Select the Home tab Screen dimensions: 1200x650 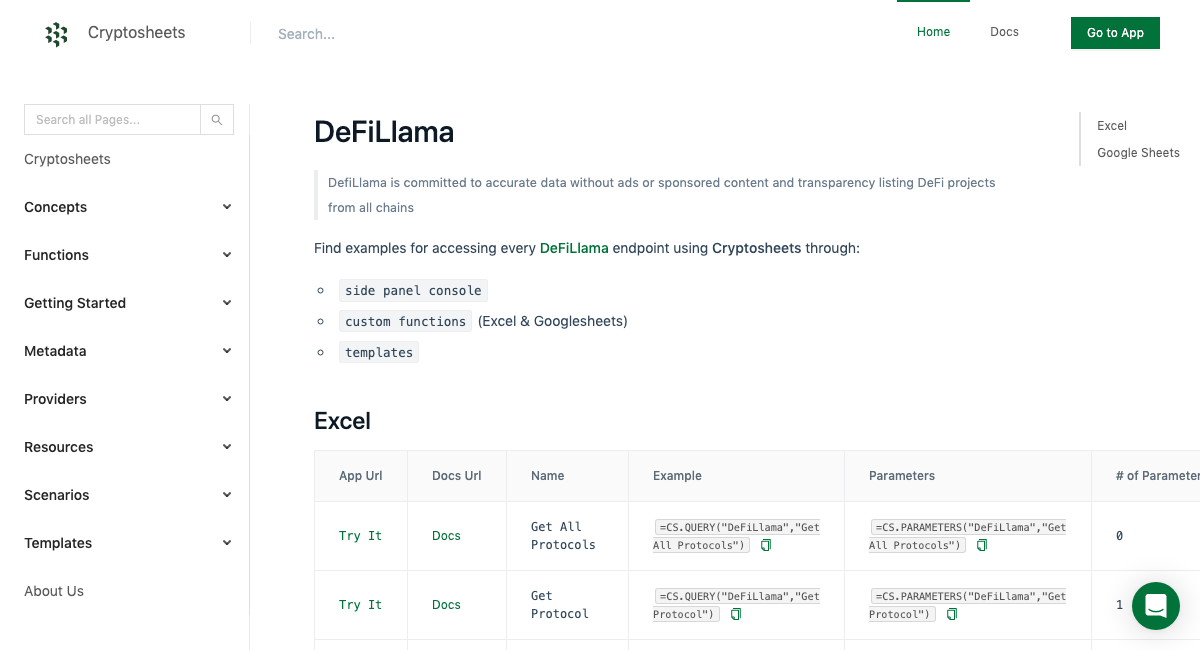click(933, 31)
